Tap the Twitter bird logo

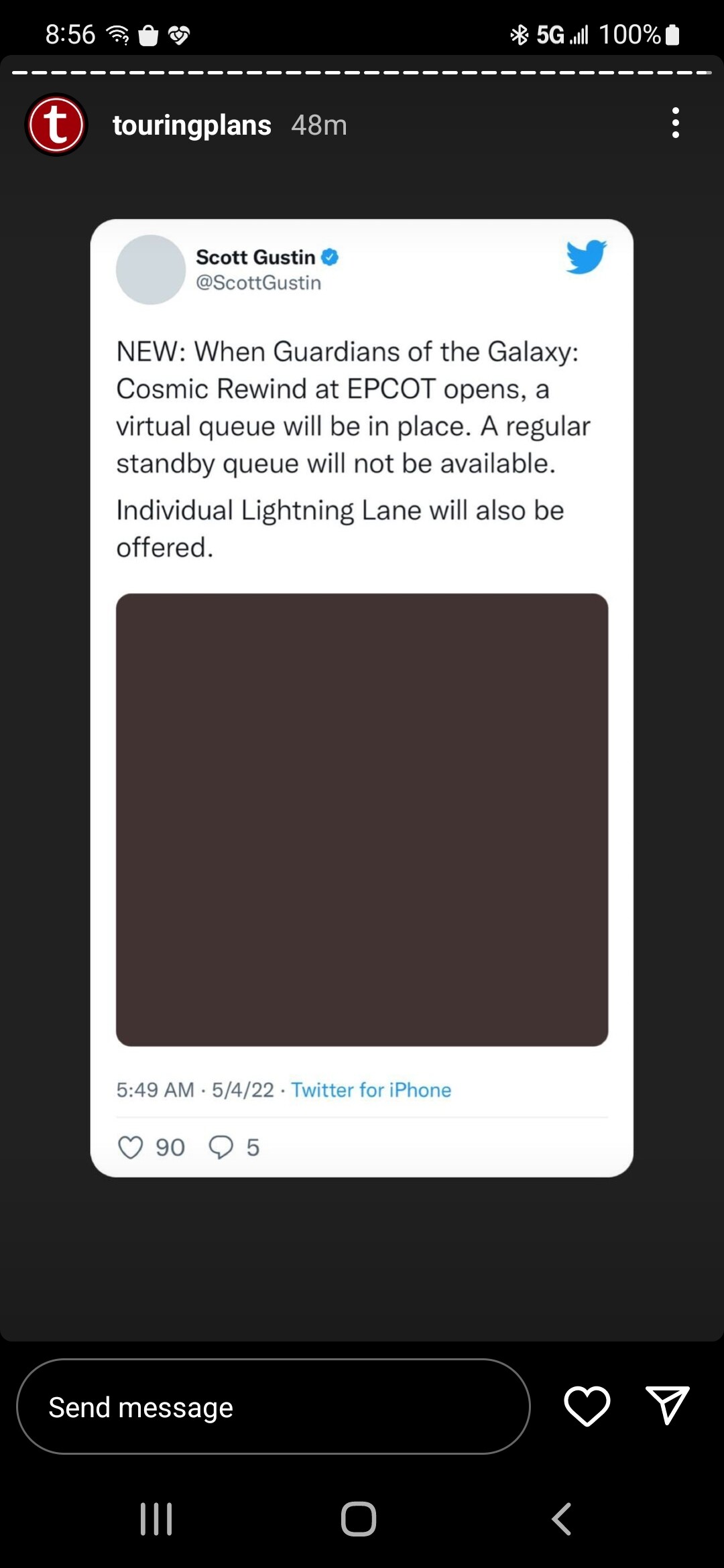click(586, 257)
